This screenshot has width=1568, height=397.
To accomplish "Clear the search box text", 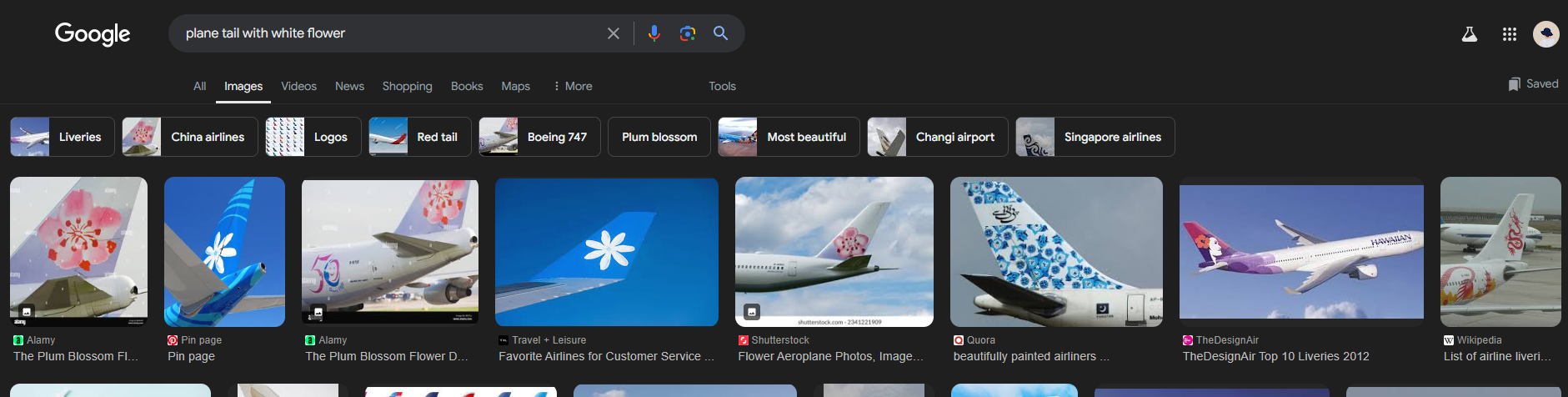I will click(x=613, y=33).
